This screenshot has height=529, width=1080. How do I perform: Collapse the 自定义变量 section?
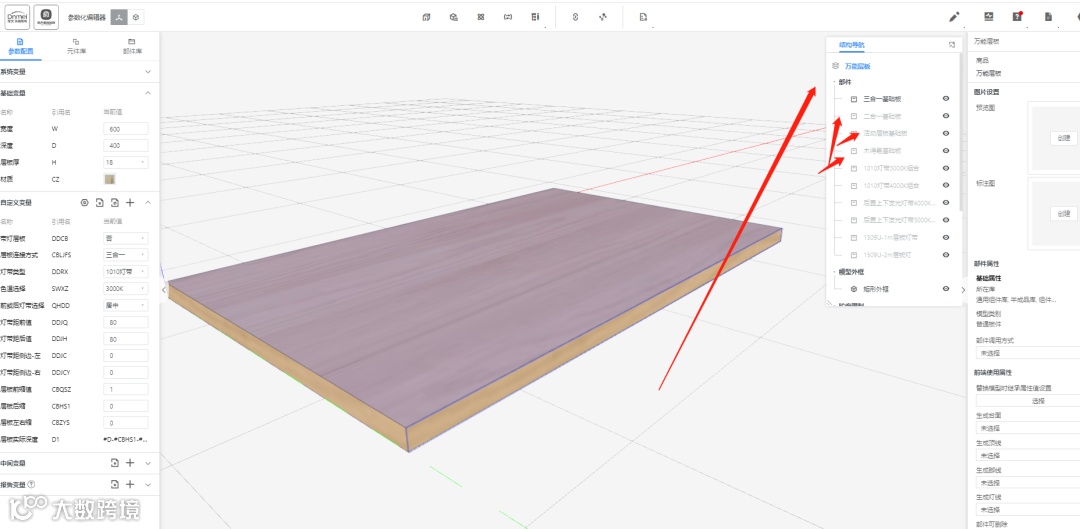point(147,203)
